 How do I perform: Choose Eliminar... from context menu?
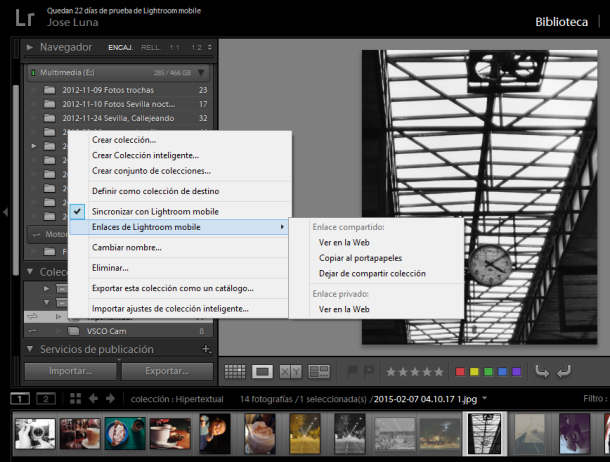coord(110,268)
